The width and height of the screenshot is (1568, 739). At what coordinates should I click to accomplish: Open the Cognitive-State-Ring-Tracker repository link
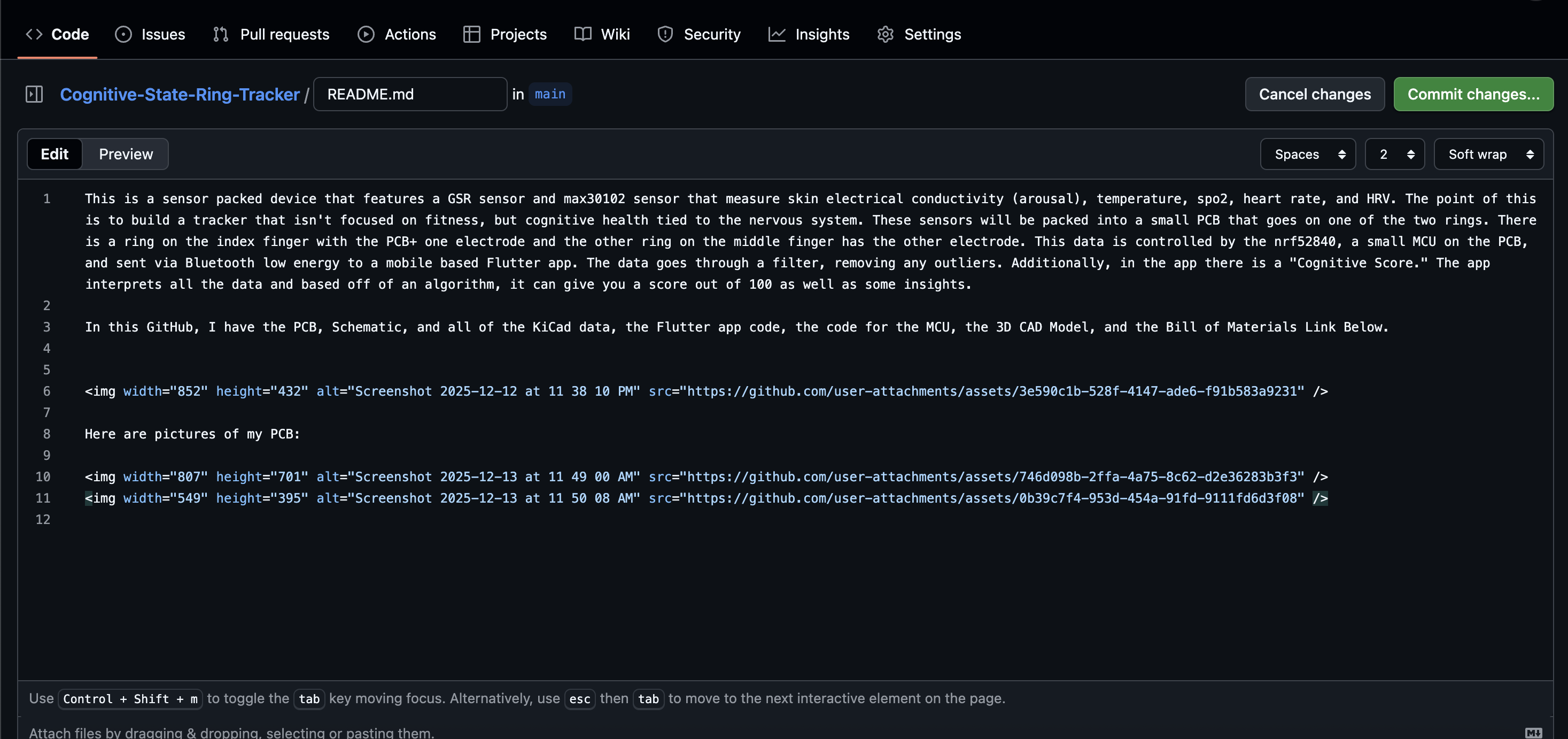click(x=180, y=94)
